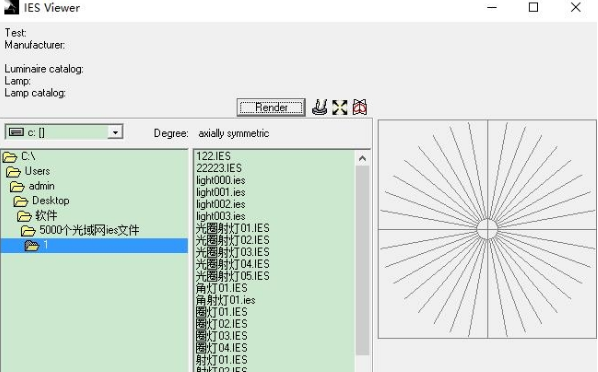Select 角射灯01.ies file
Image resolution: width=598 pixels, height=372 pixels.
(x=225, y=300)
